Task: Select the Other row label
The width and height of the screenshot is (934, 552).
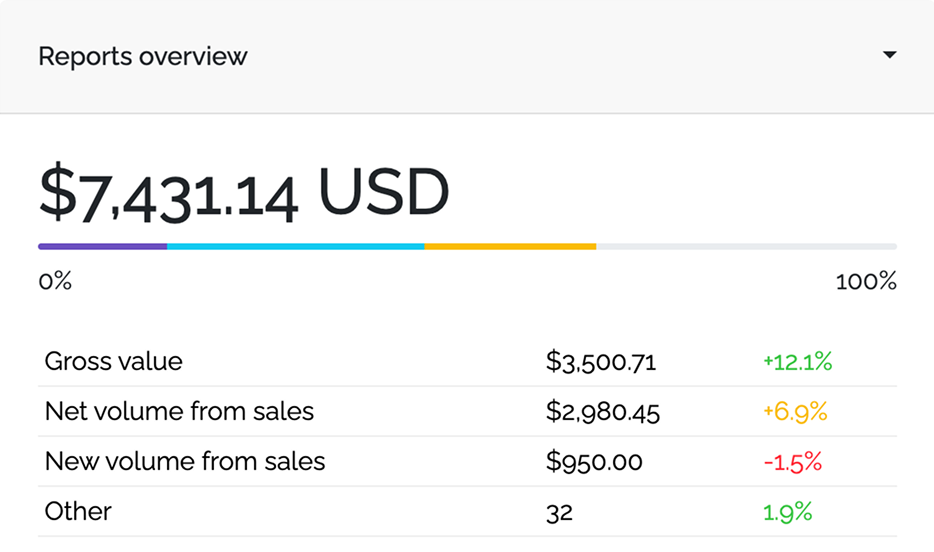Action: click(78, 511)
